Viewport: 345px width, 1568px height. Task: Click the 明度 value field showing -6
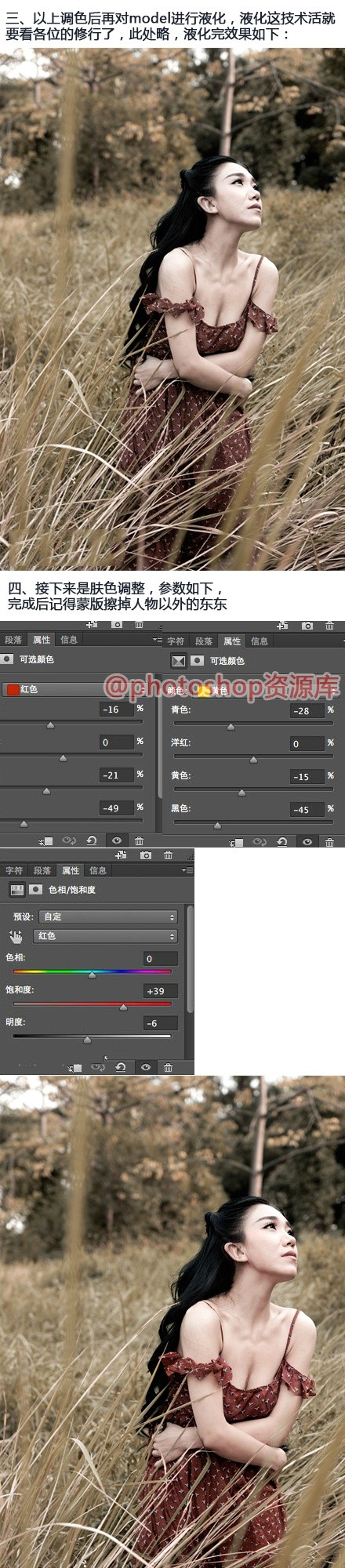[160, 1023]
